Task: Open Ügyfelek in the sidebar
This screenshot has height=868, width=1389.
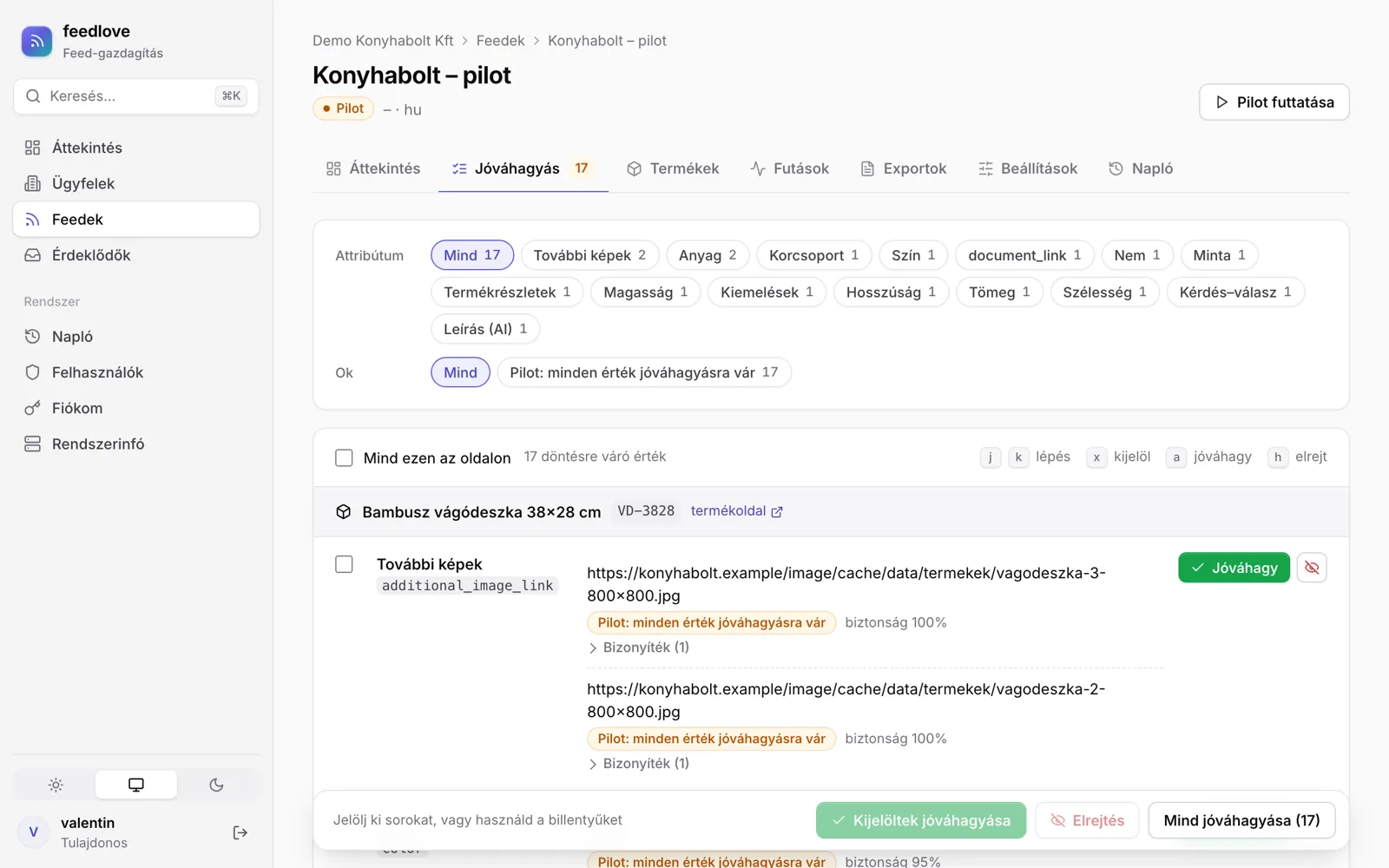Action: tap(136, 183)
